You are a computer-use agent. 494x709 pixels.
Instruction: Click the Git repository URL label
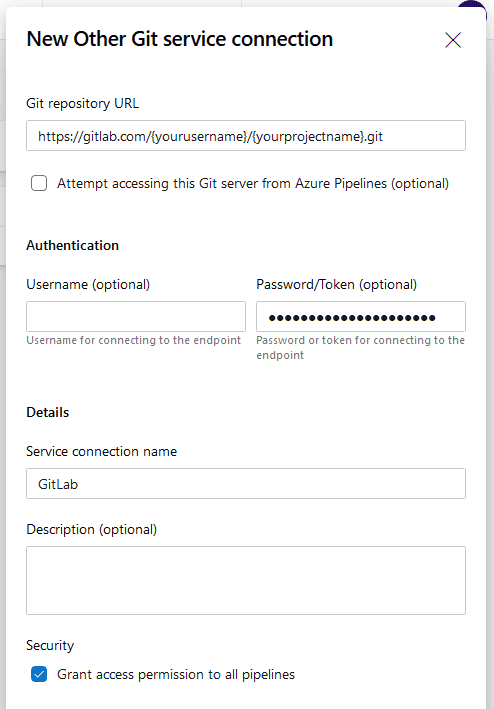tap(82, 103)
